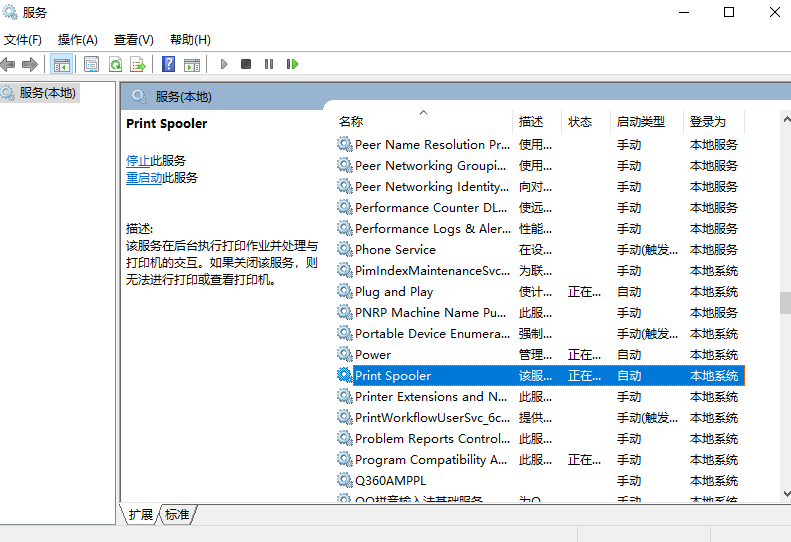Viewport: 791px width, 542px height.
Task: Click the Back arrow in the toolbar
Action: [x=8, y=64]
